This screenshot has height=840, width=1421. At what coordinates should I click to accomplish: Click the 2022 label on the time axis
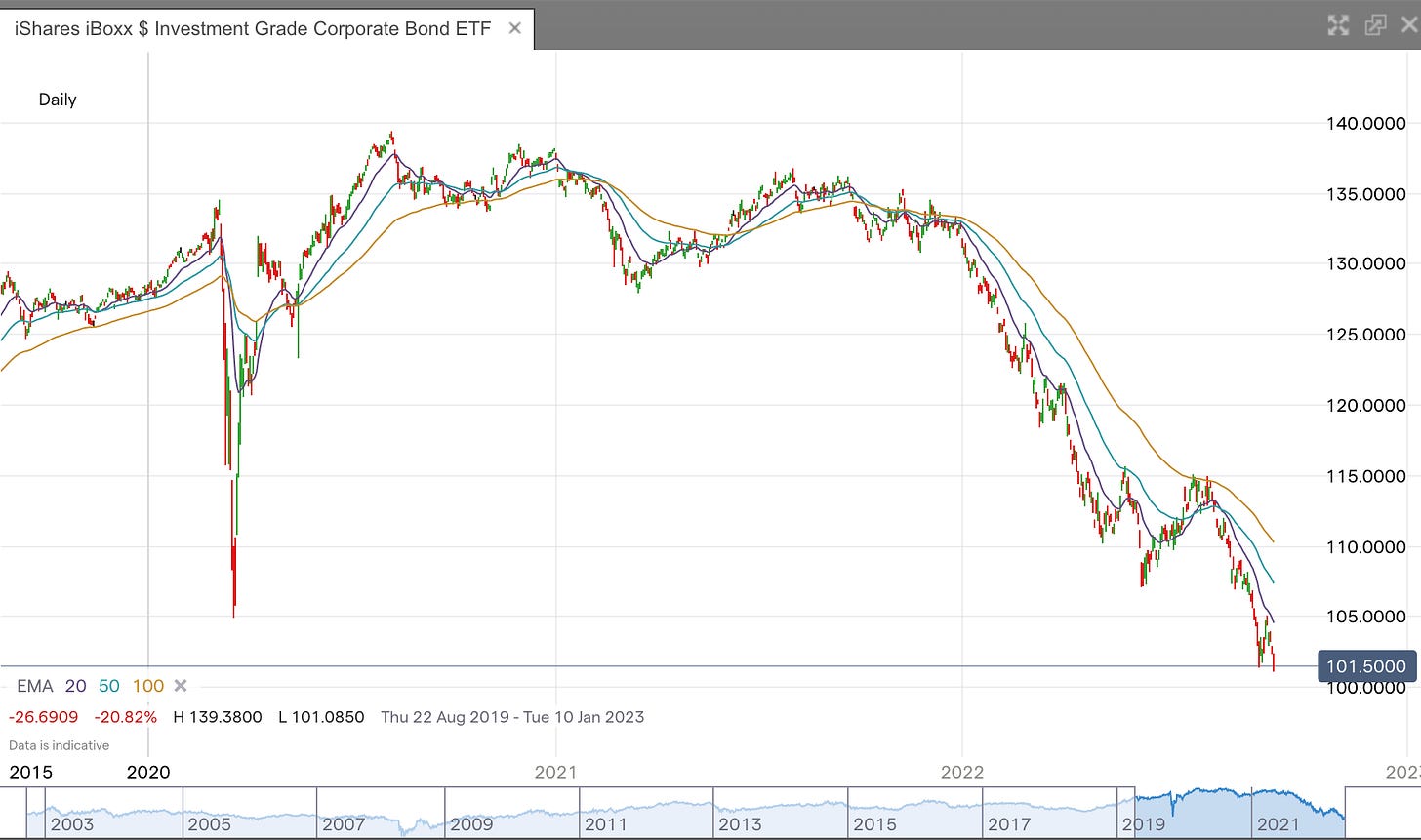[962, 772]
